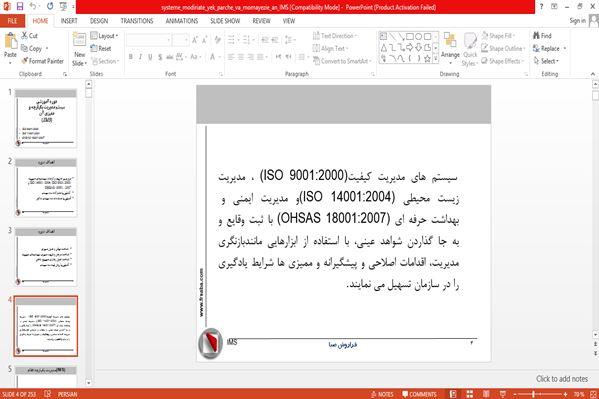Switch to Slide Sorter view icon
This screenshot has height=399, width=599.
469,394
